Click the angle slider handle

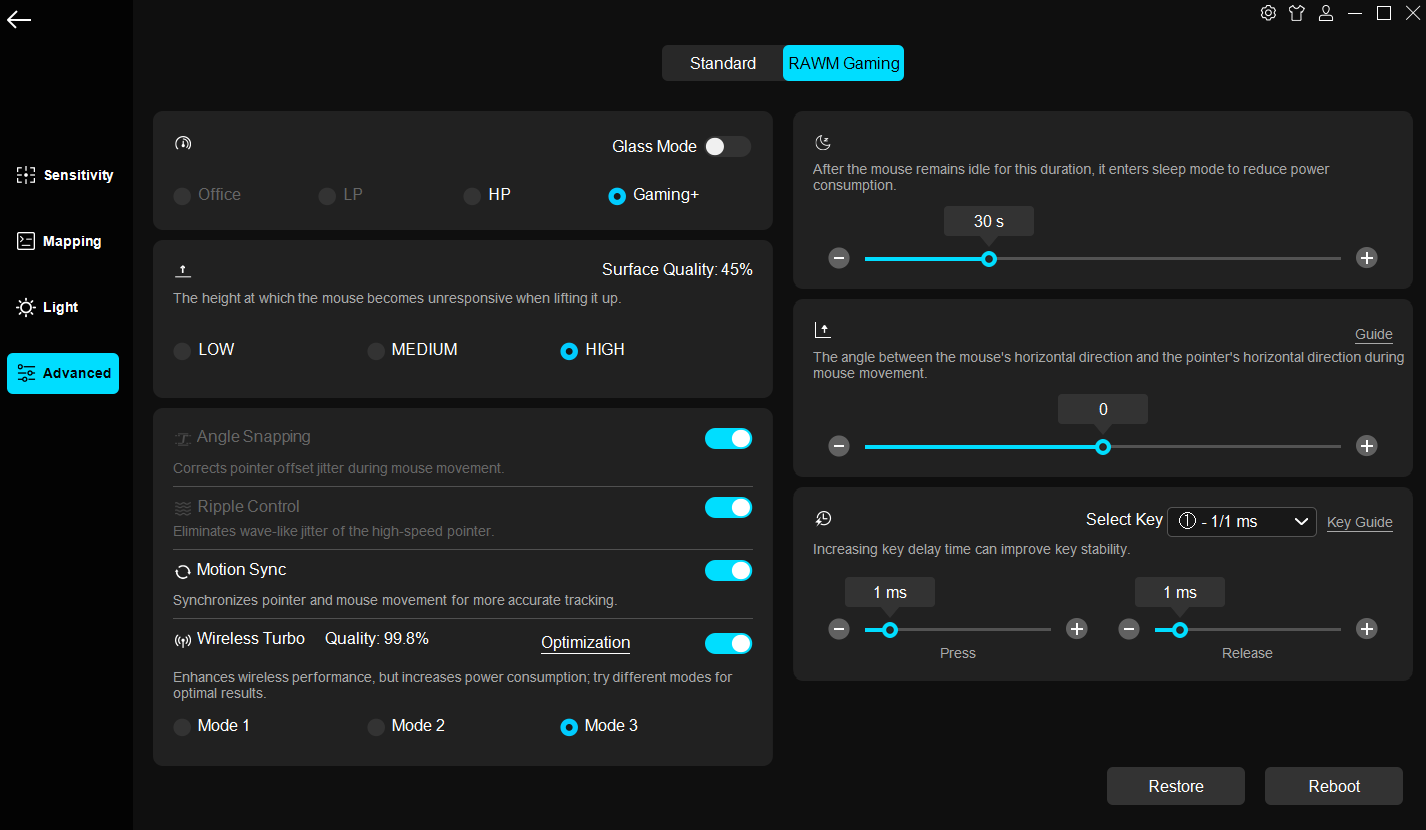point(1103,446)
